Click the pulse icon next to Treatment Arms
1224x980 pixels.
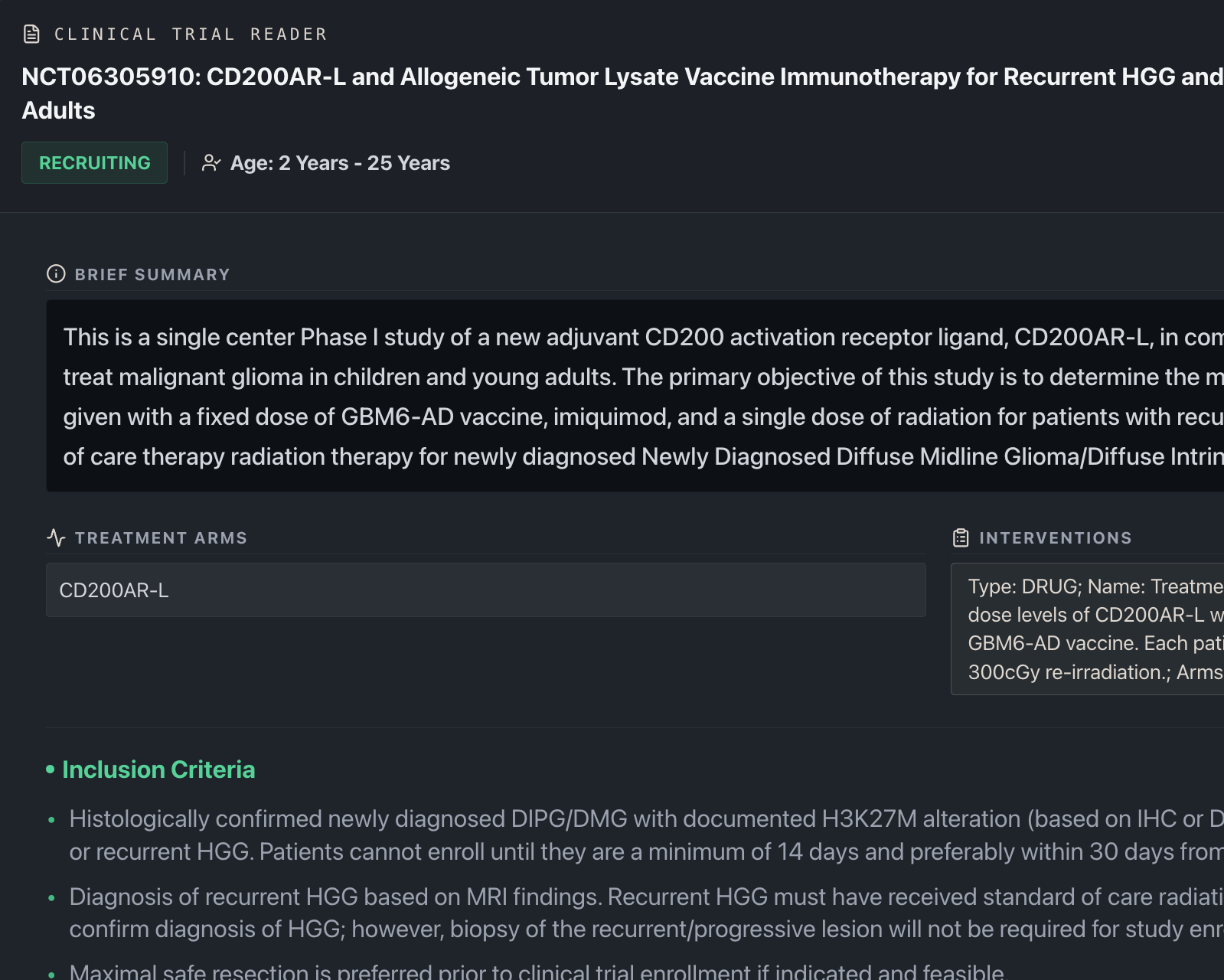56,537
